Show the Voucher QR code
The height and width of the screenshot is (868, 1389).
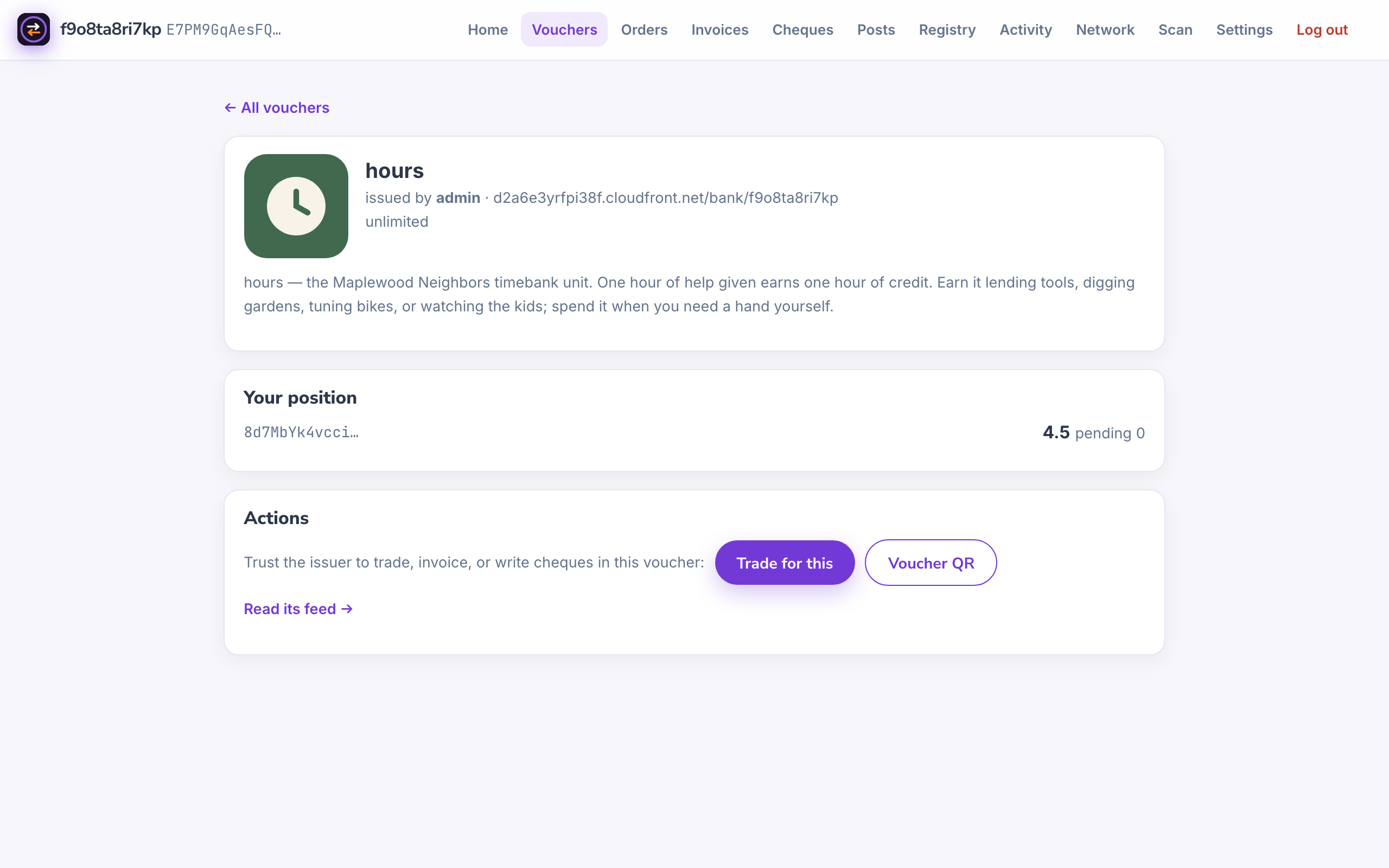pyautogui.click(x=931, y=563)
